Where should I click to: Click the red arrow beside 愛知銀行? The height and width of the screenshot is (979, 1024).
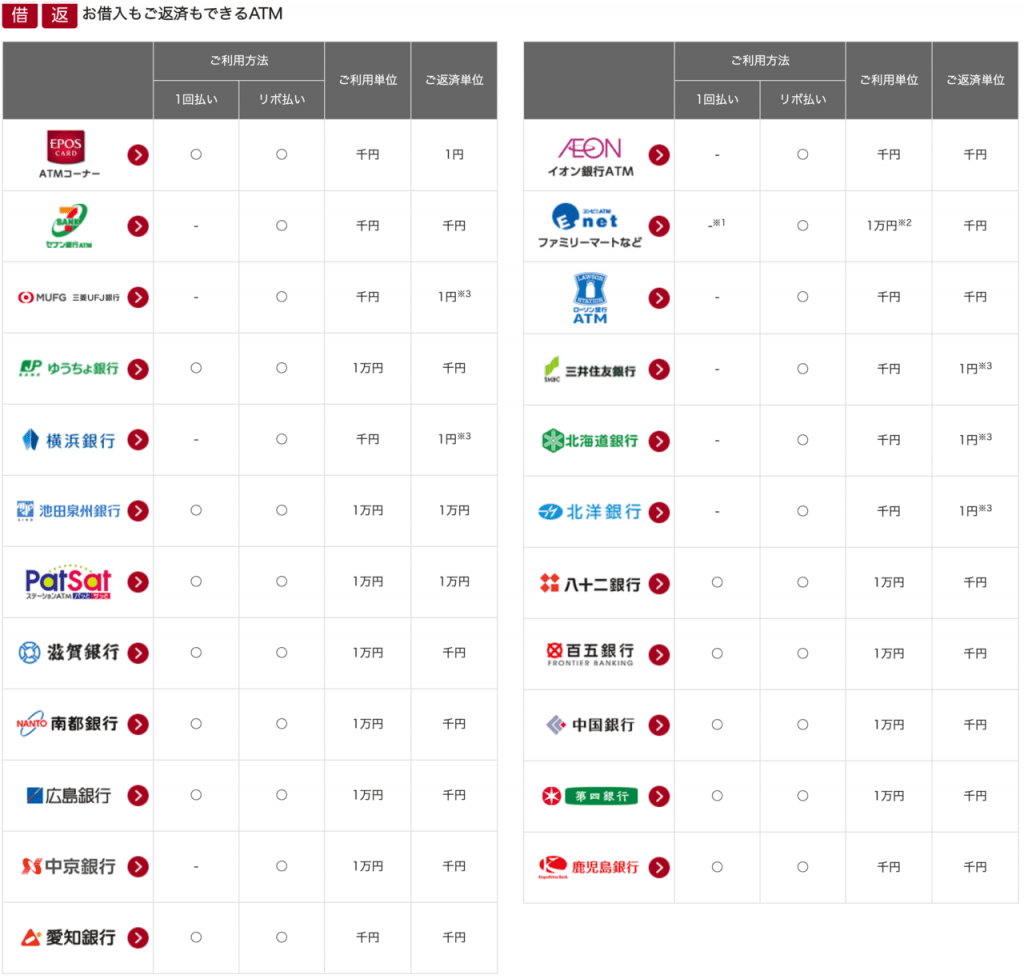(x=138, y=938)
